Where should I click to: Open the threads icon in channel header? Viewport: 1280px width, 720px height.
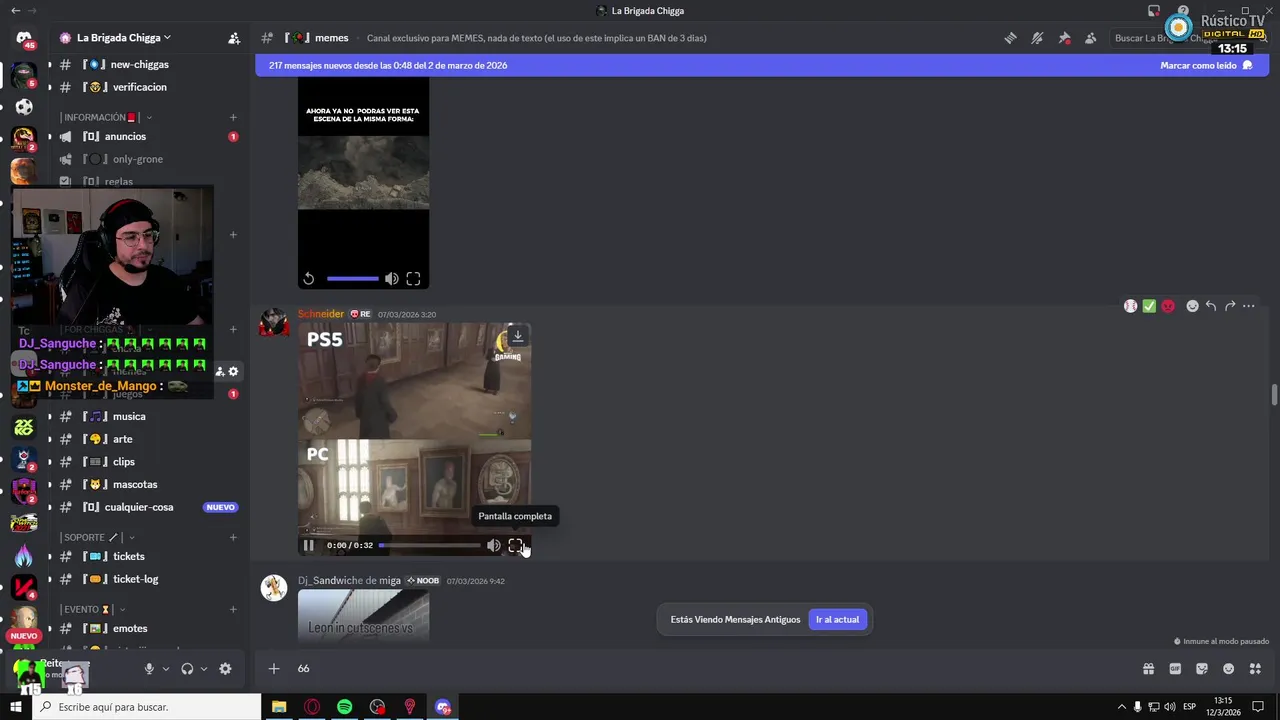(1011, 38)
